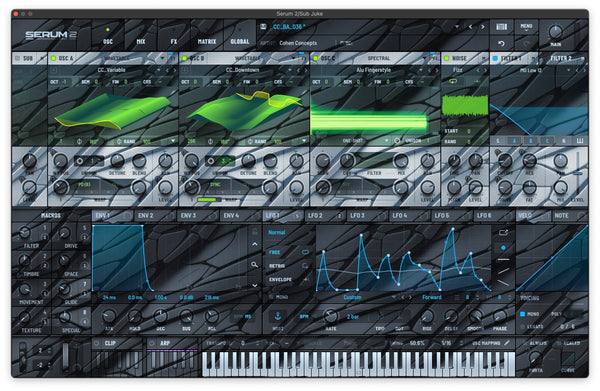Select the LFO point draw tool dot
The width and height of the screenshot is (600, 391).
coord(503,248)
